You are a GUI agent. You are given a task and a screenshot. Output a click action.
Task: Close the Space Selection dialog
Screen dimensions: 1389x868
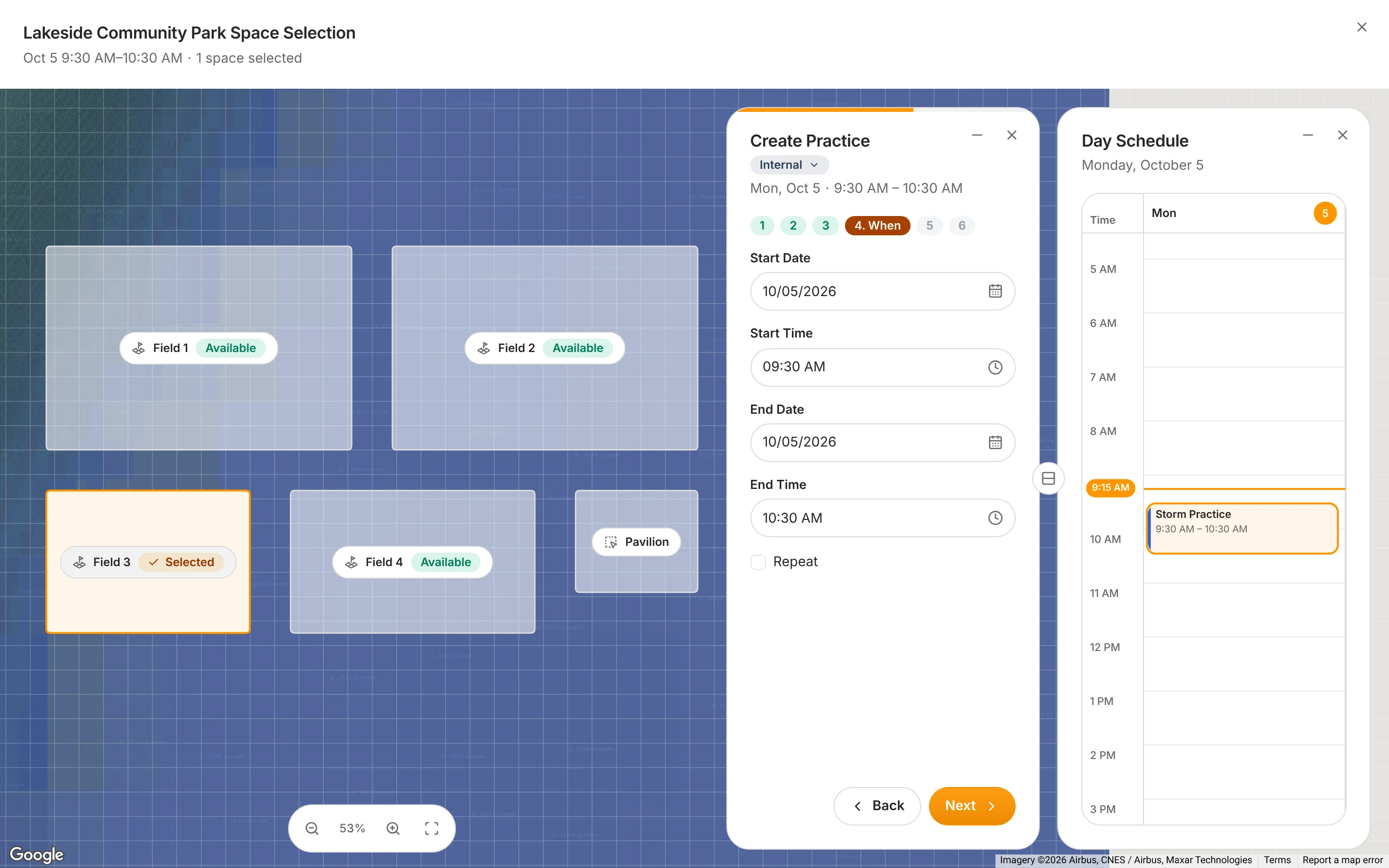[1362, 27]
